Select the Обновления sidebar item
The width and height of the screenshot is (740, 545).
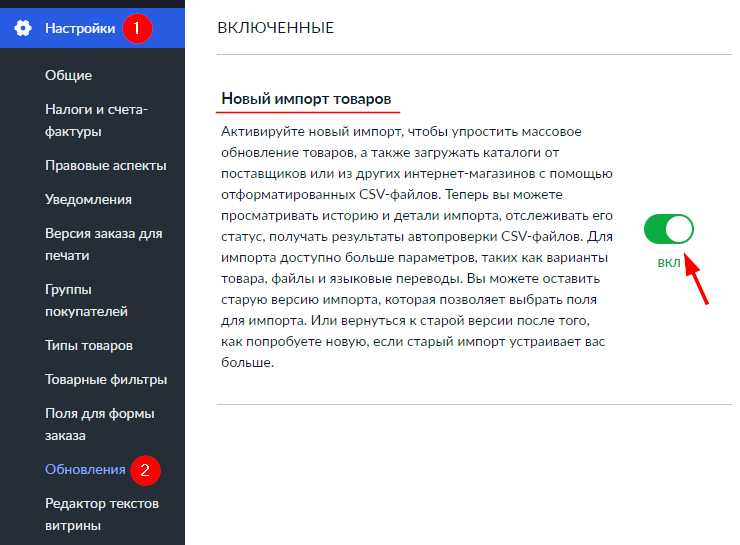(x=85, y=469)
